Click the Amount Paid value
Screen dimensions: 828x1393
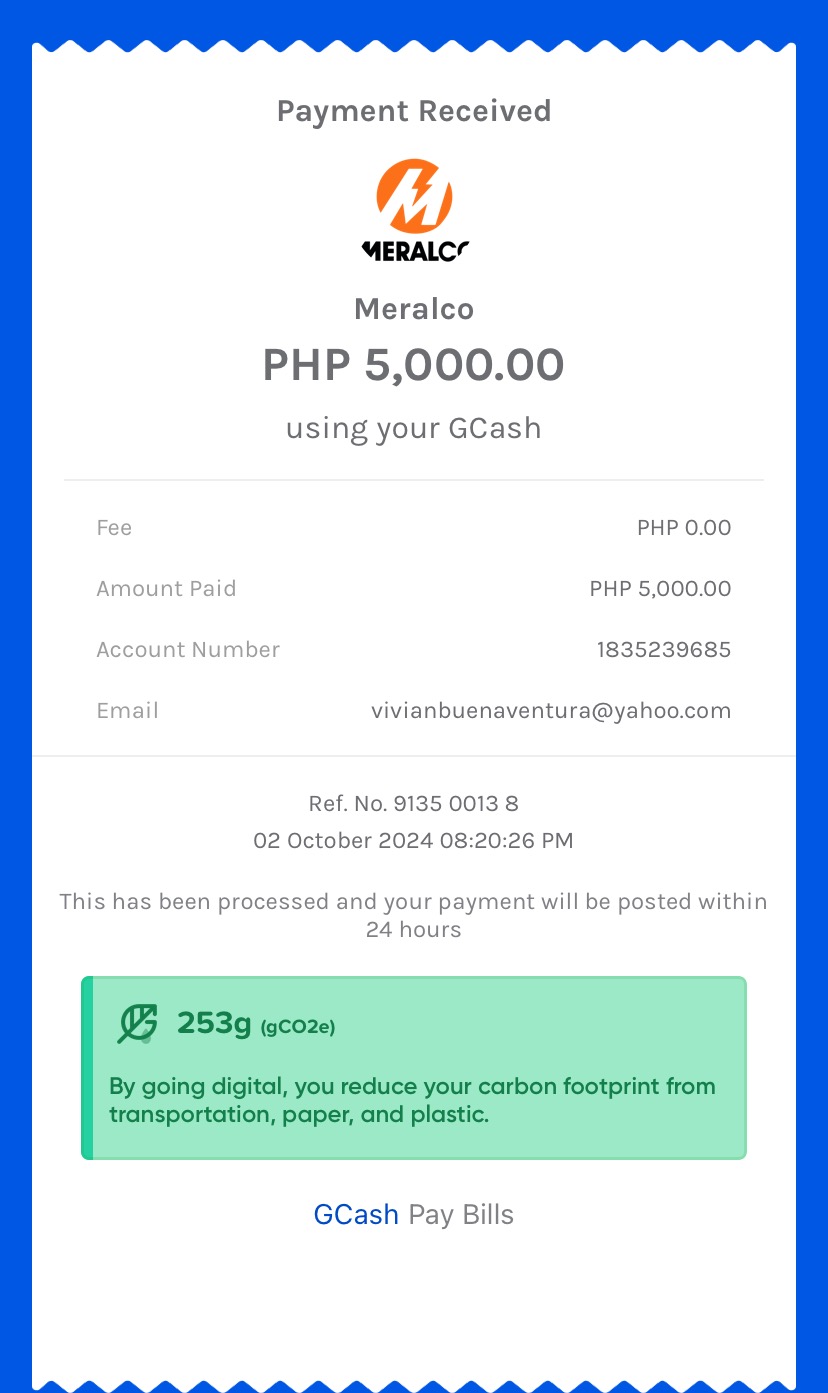click(660, 589)
